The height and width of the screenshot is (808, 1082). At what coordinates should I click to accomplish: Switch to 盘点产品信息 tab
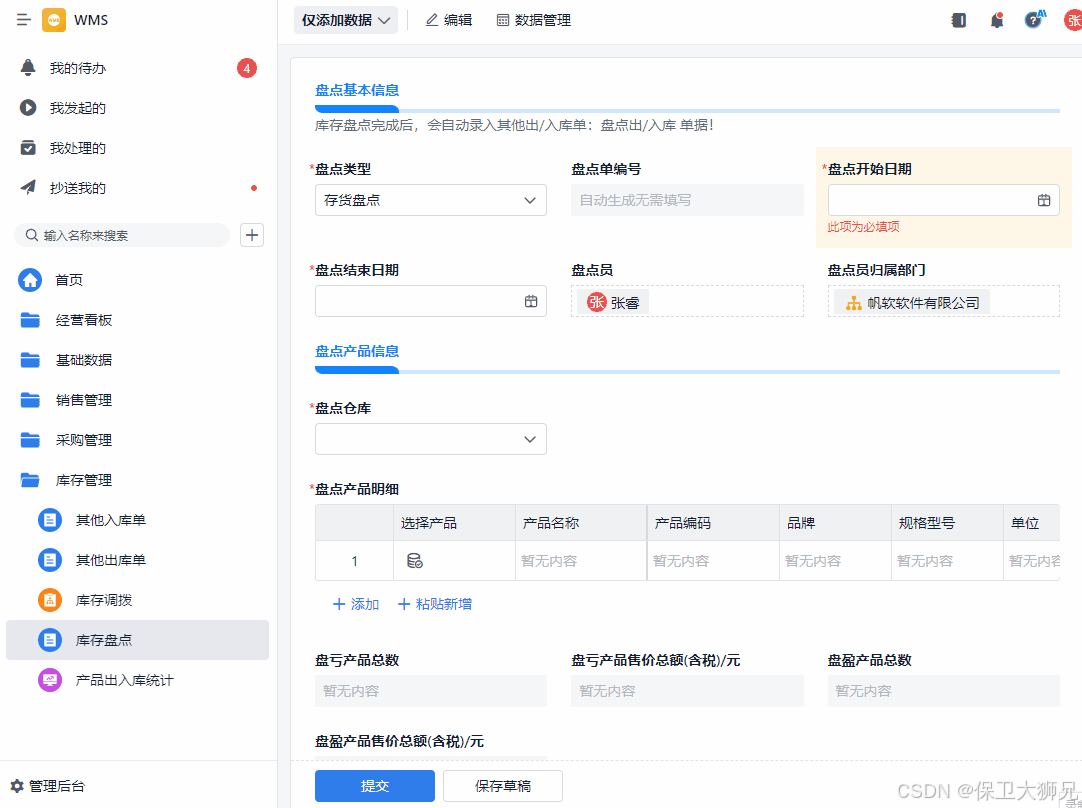tap(357, 351)
